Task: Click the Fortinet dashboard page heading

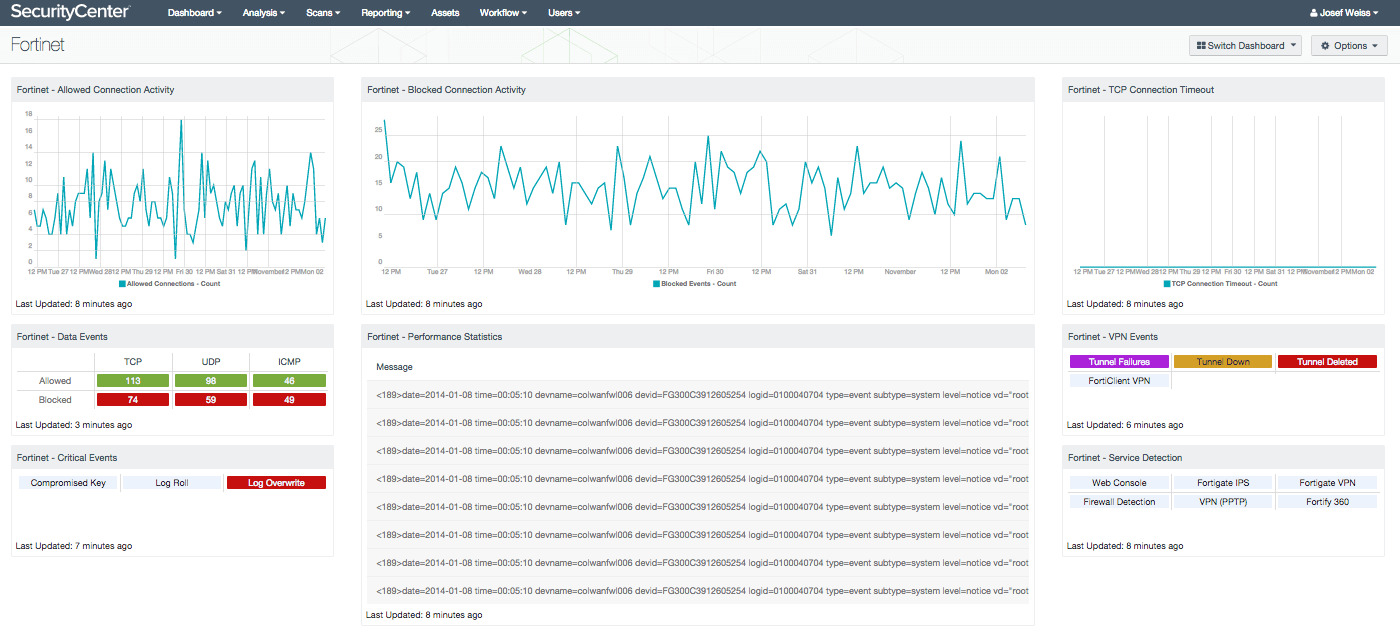Action: (x=38, y=45)
